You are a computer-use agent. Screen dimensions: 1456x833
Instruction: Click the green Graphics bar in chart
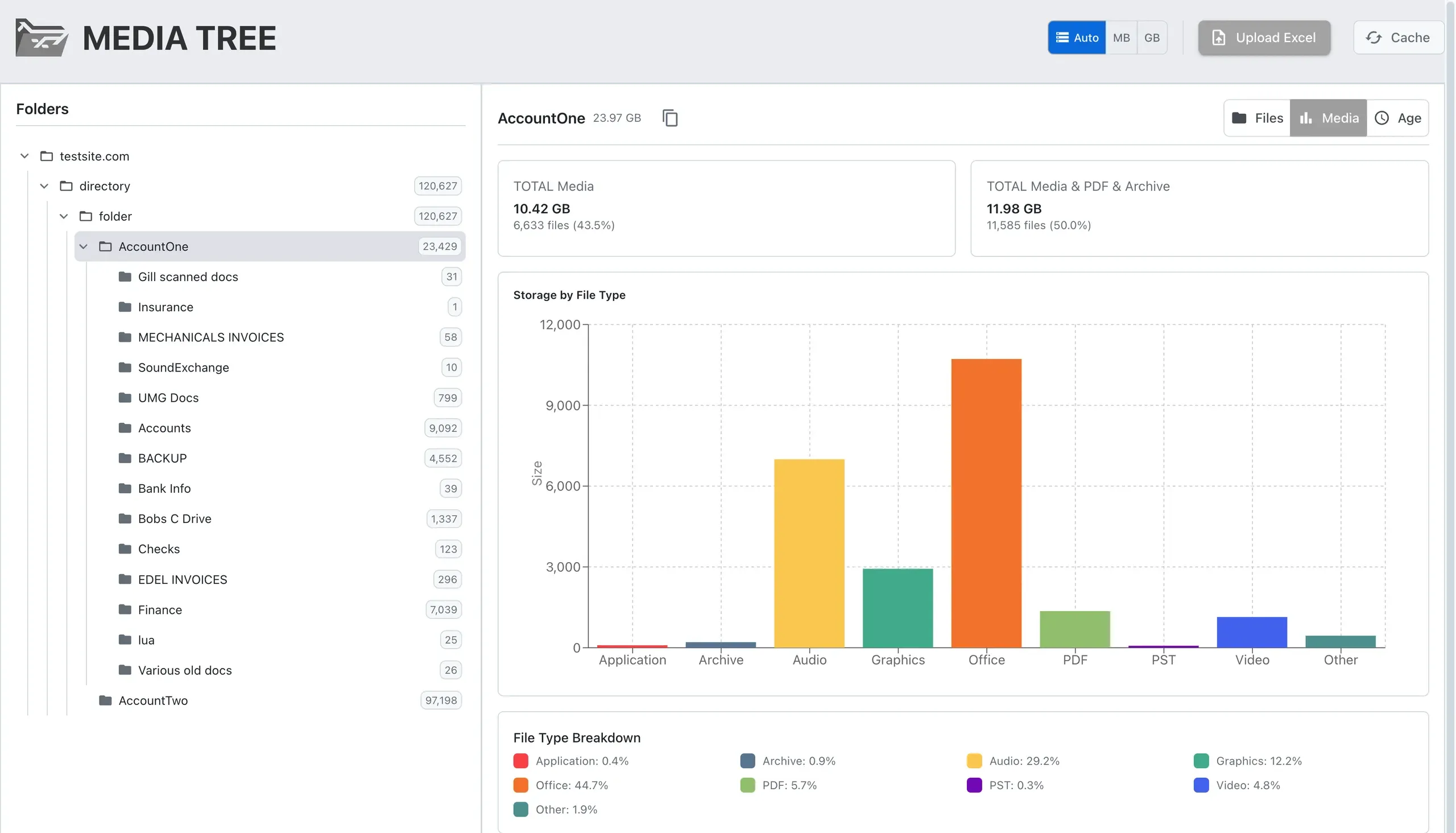pos(898,608)
